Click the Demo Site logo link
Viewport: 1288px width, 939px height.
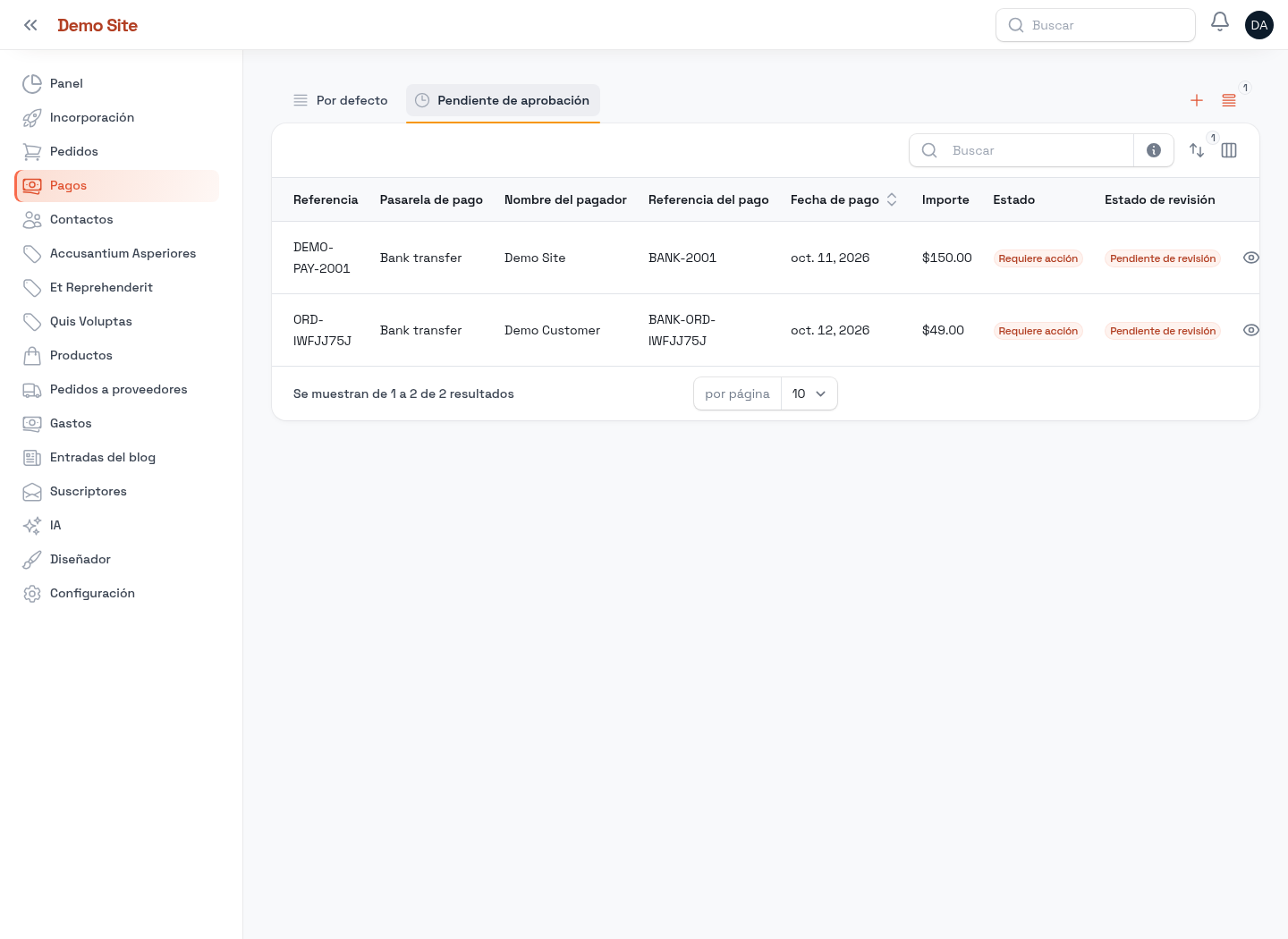pos(97,25)
